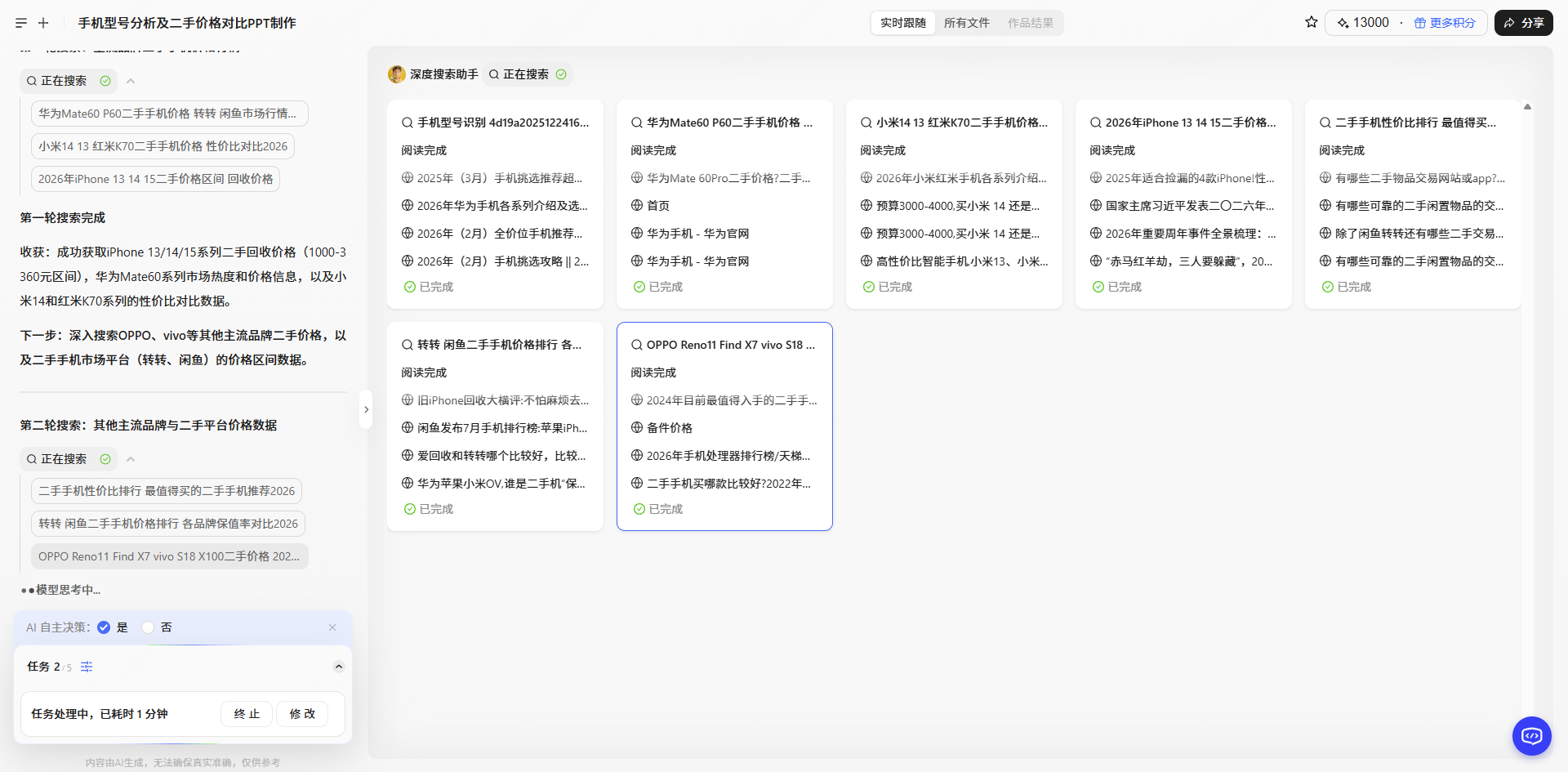Star this conversation as favorite
This screenshot has height=772, width=1568.
(x=1311, y=22)
